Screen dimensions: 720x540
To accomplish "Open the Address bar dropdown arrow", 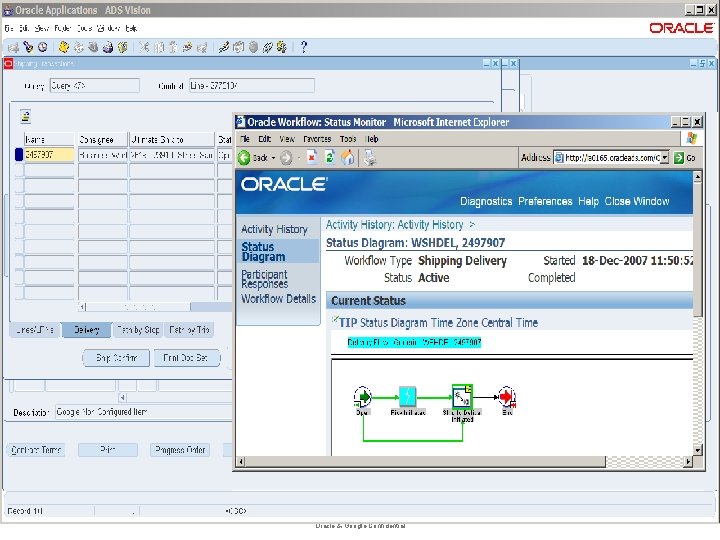I will [664, 158].
